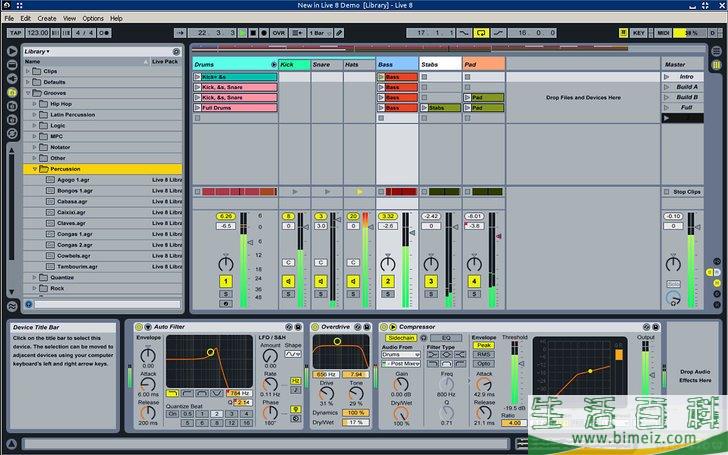
Task: Click the Punch-In switch icon
Action: pyautogui.click(x=464, y=33)
